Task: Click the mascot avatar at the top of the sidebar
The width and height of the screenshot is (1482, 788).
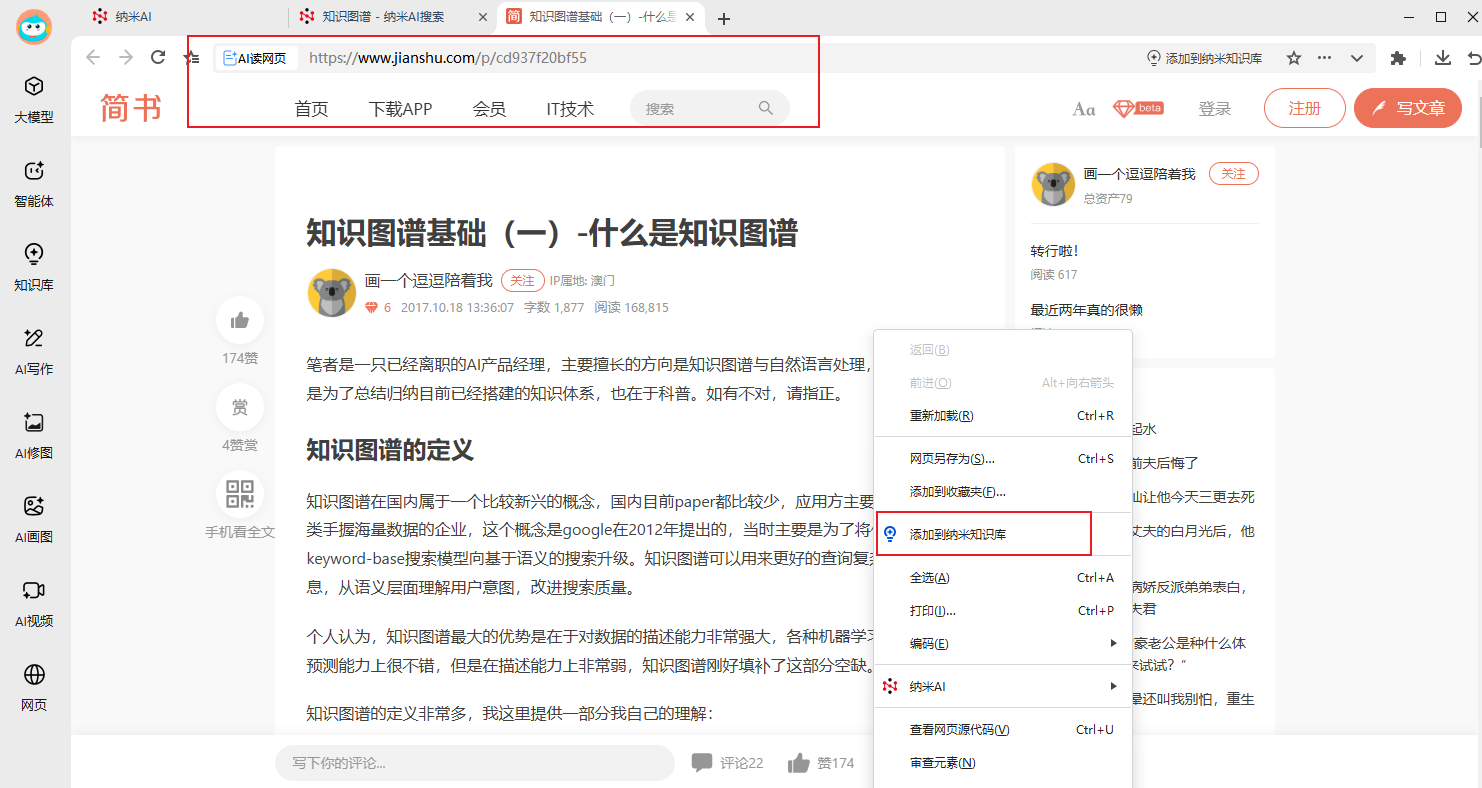Action: (x=34, y=26)
